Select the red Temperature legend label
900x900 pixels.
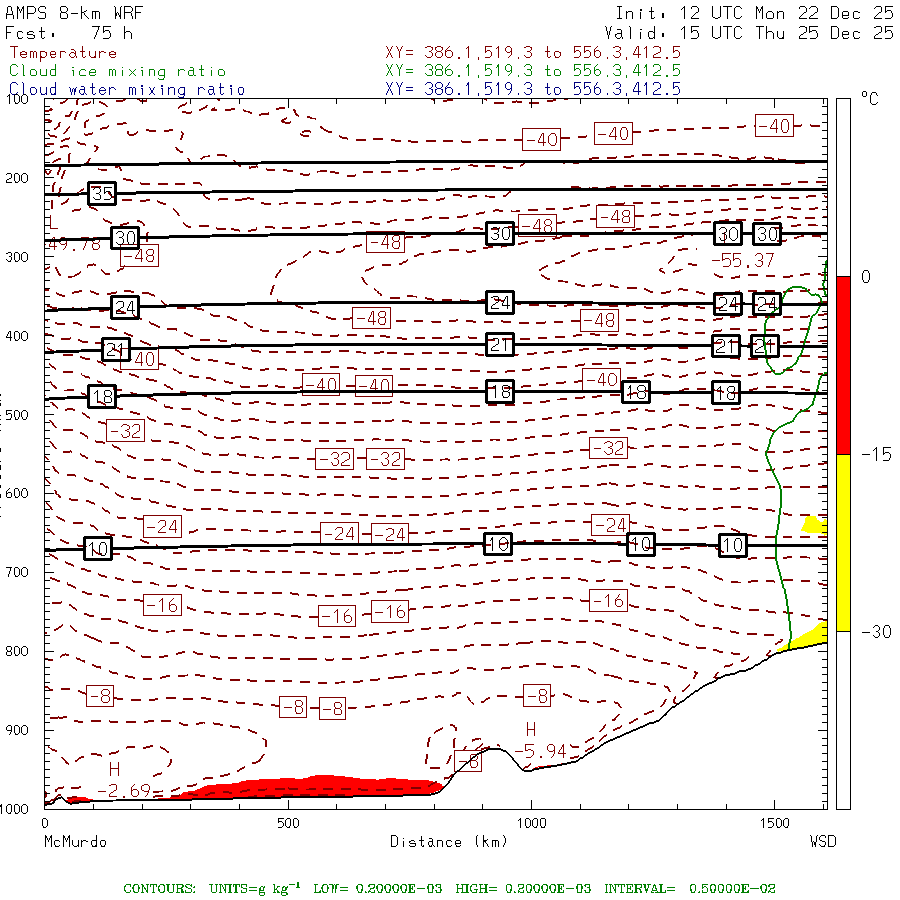pos(63,53)
